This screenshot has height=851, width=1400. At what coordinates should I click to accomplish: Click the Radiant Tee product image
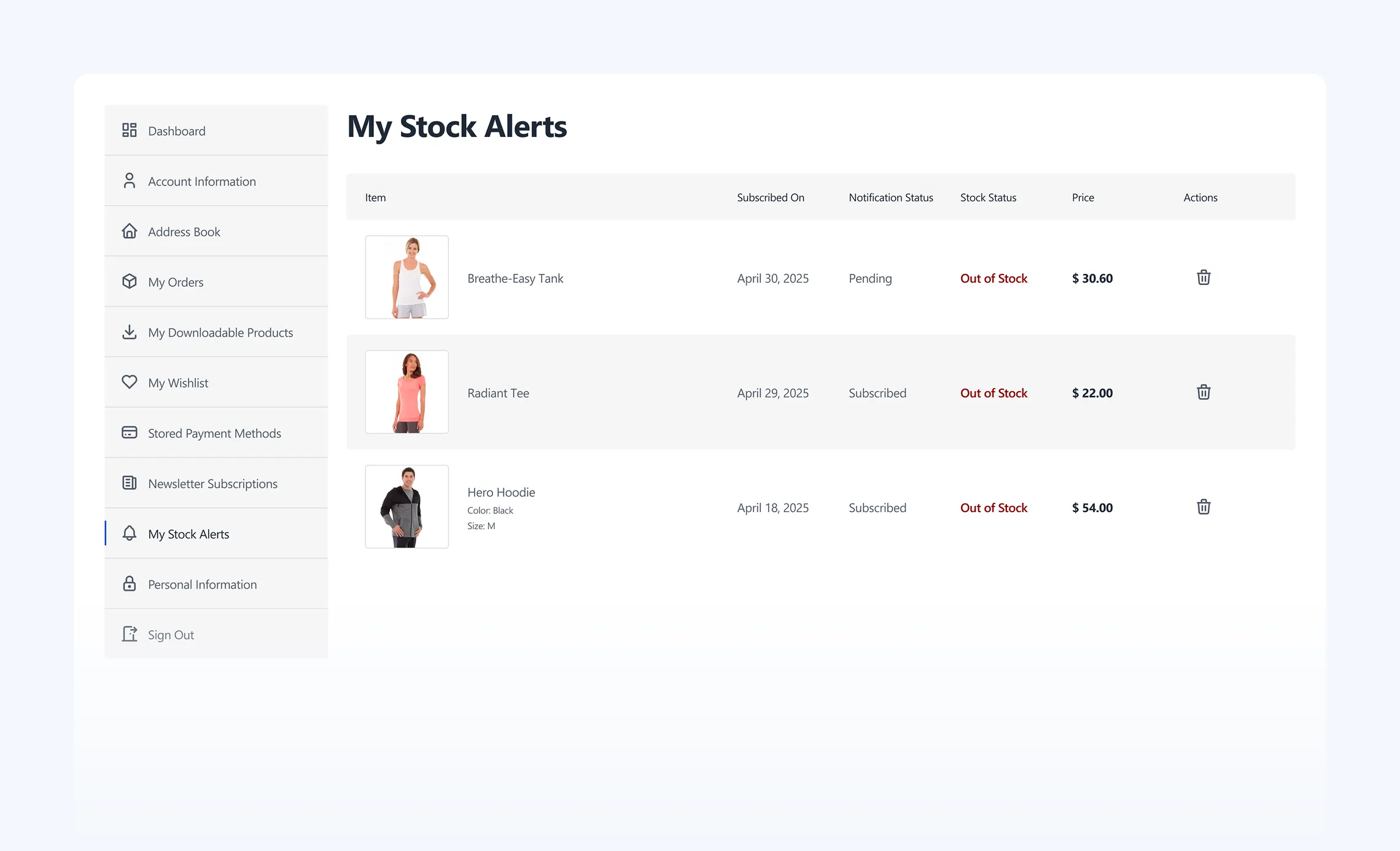click(406, 392)
